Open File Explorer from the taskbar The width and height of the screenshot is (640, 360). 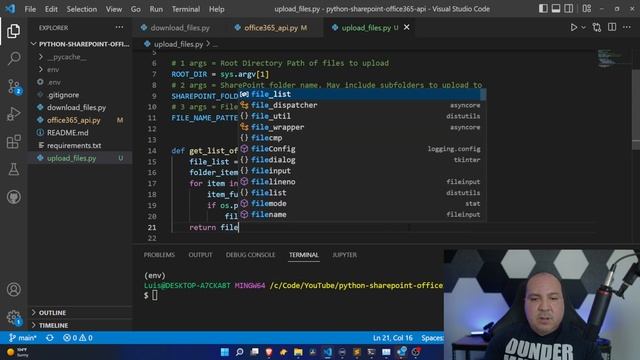[x=298, y=352]
